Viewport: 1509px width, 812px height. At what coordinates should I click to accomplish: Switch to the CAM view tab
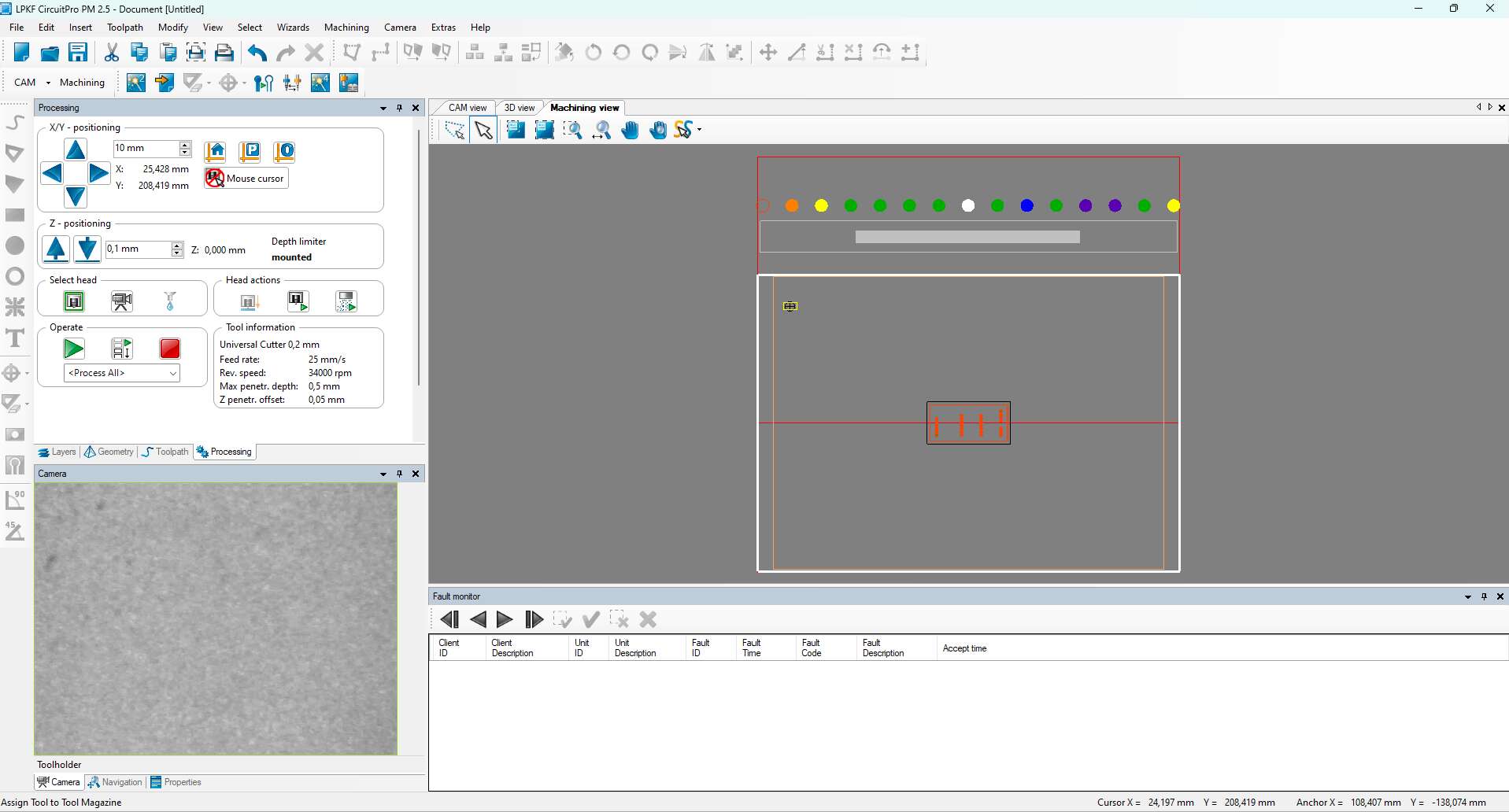click(468, 108)
